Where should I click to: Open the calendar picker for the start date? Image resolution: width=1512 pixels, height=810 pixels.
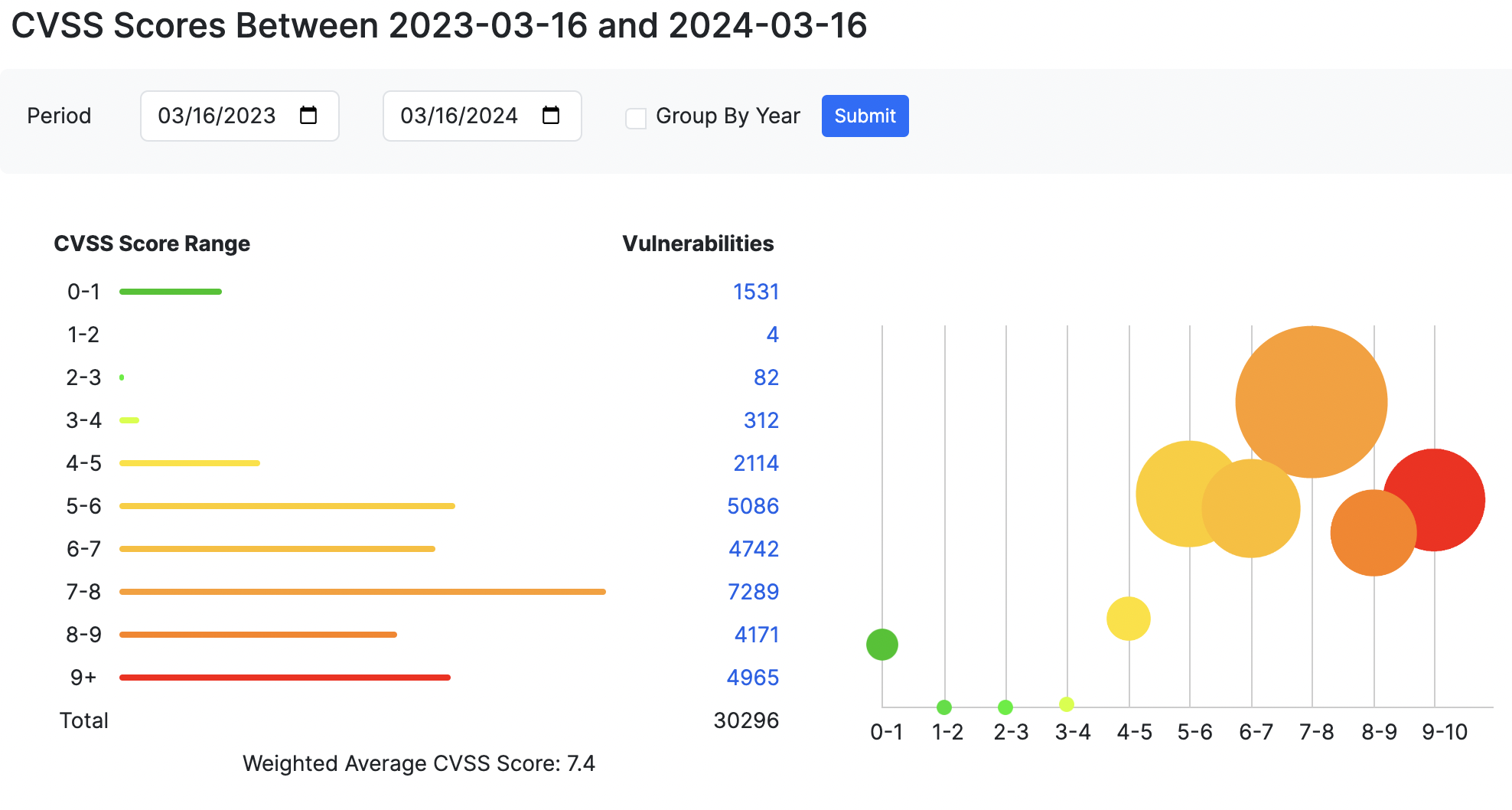pos(308,116)
